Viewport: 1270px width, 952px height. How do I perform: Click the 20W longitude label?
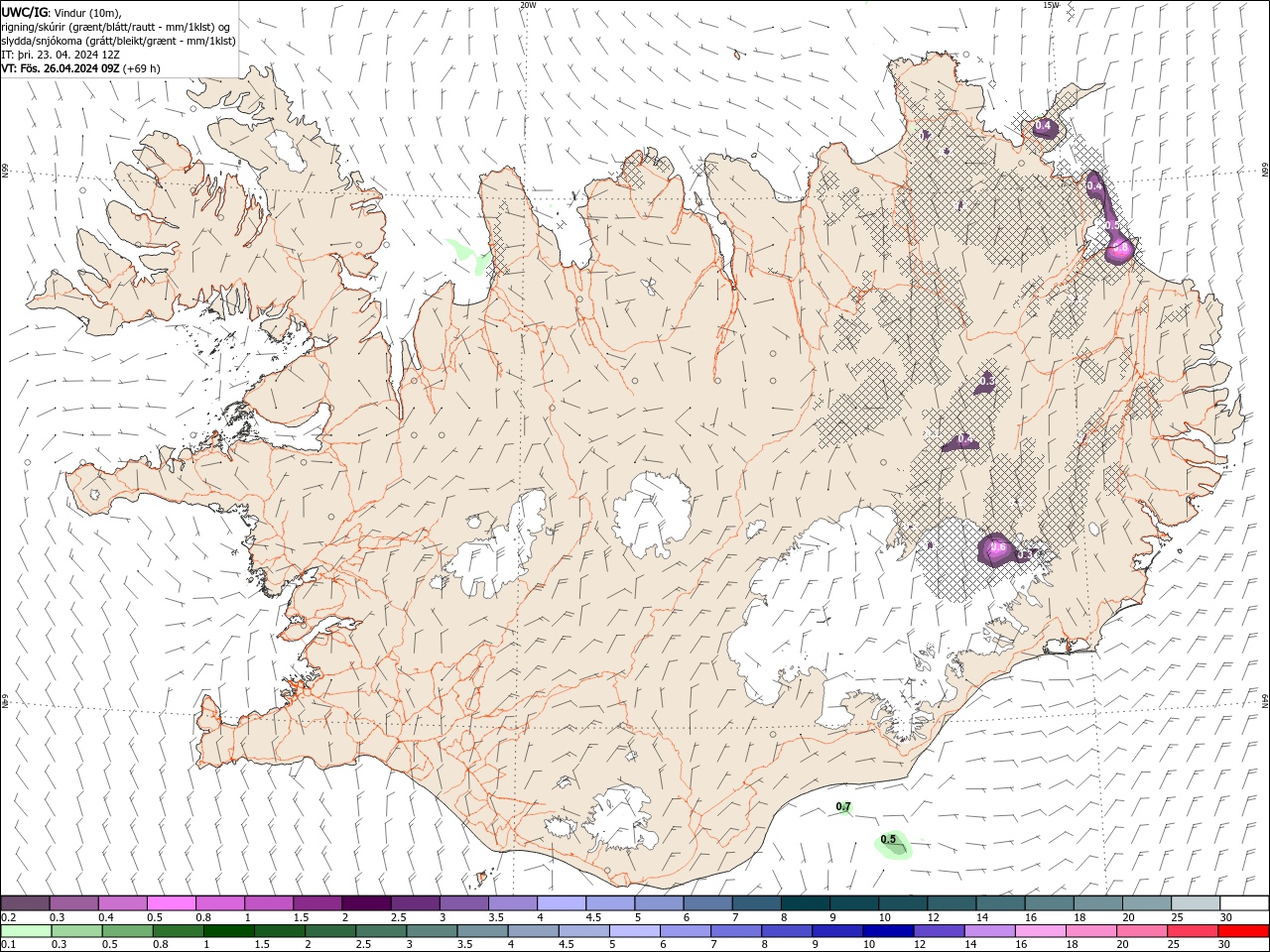tap(528, 5)
